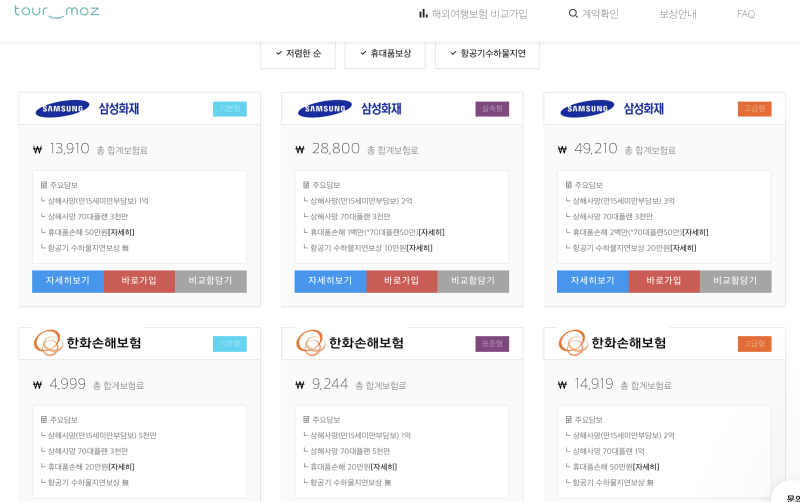This screenshot has width=800, height=502.
Task: Open 해외여행보험 비교가입 menu
Action: point(473,14)
